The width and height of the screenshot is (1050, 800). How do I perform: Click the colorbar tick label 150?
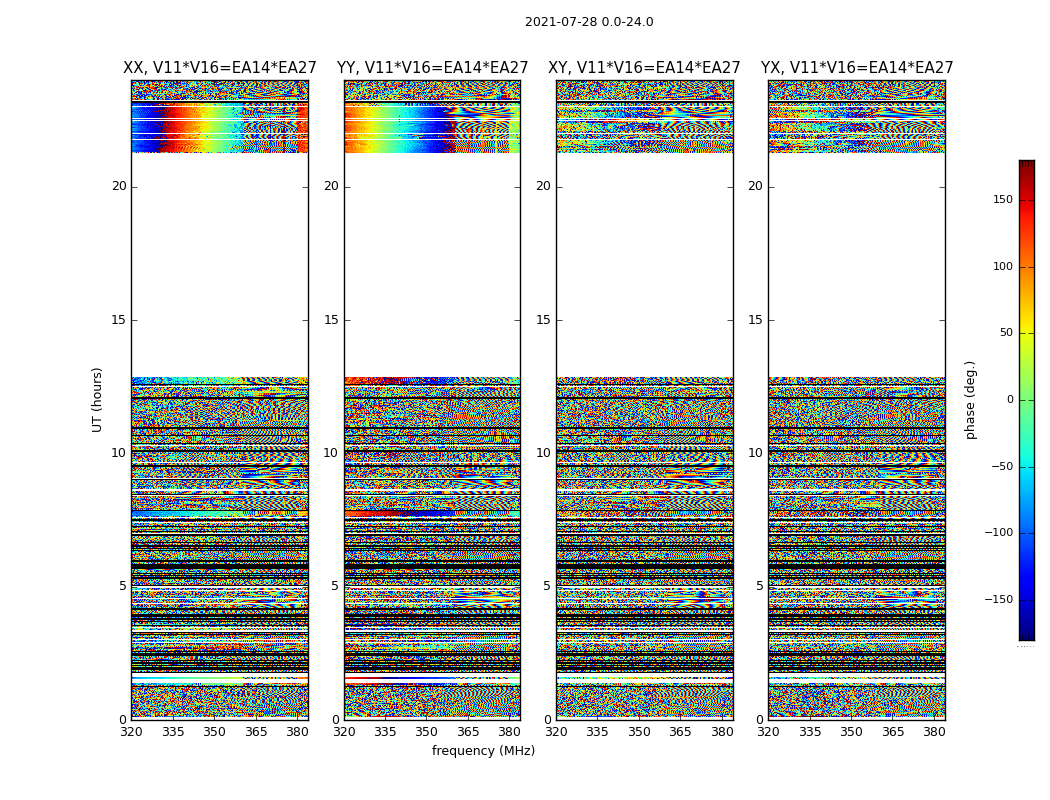tap(1003, 199)
